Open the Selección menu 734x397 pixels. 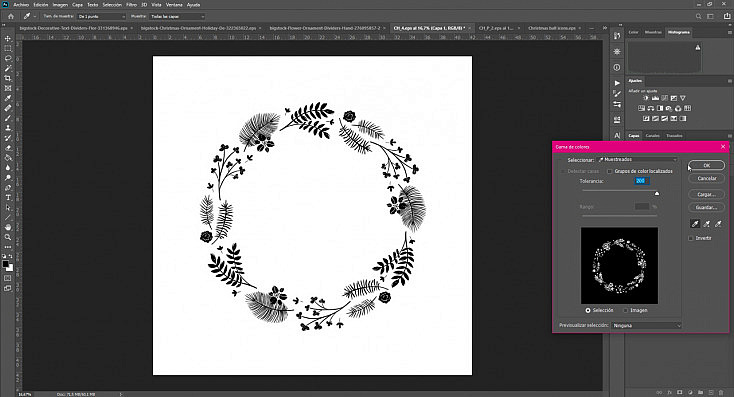112,5
